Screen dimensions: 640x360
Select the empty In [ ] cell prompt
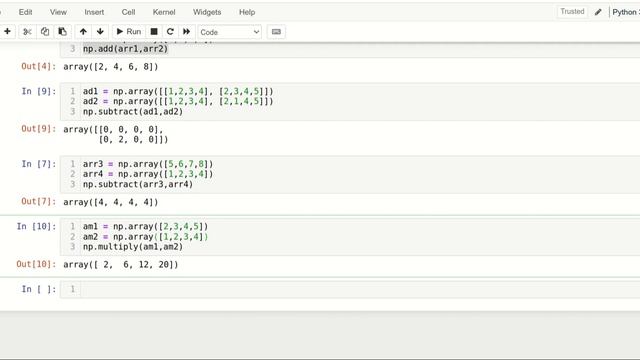pos(38,289)
